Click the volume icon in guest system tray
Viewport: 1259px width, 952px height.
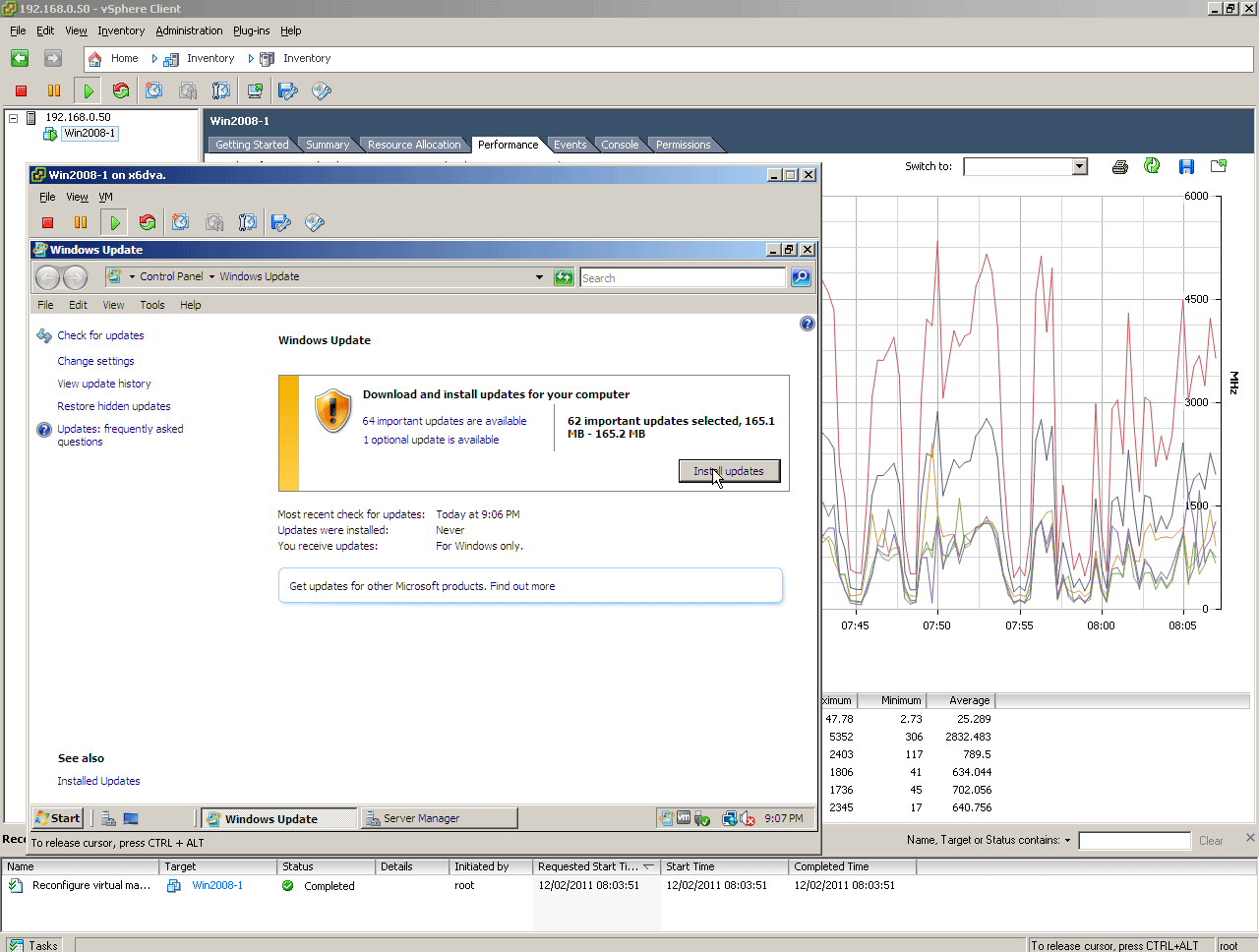pos(747,818)
